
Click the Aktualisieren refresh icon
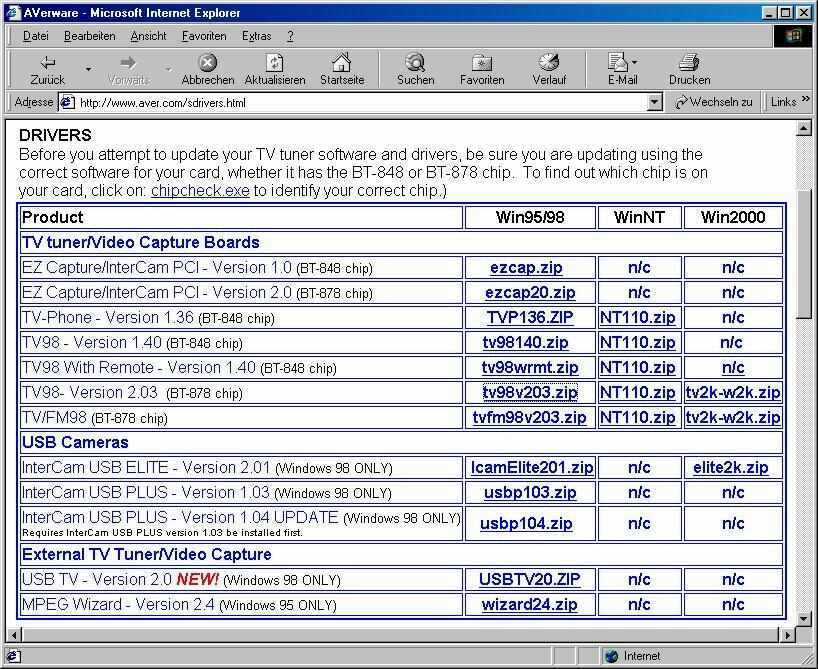(274, 63)
